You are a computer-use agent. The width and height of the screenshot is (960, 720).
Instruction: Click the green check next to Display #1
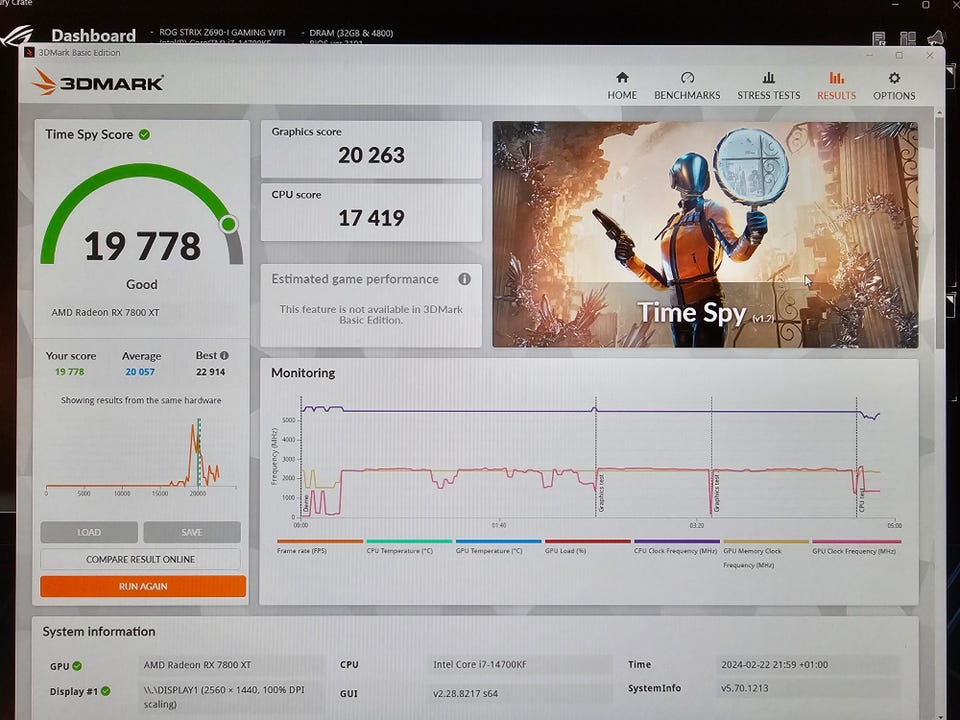[105, 691]
